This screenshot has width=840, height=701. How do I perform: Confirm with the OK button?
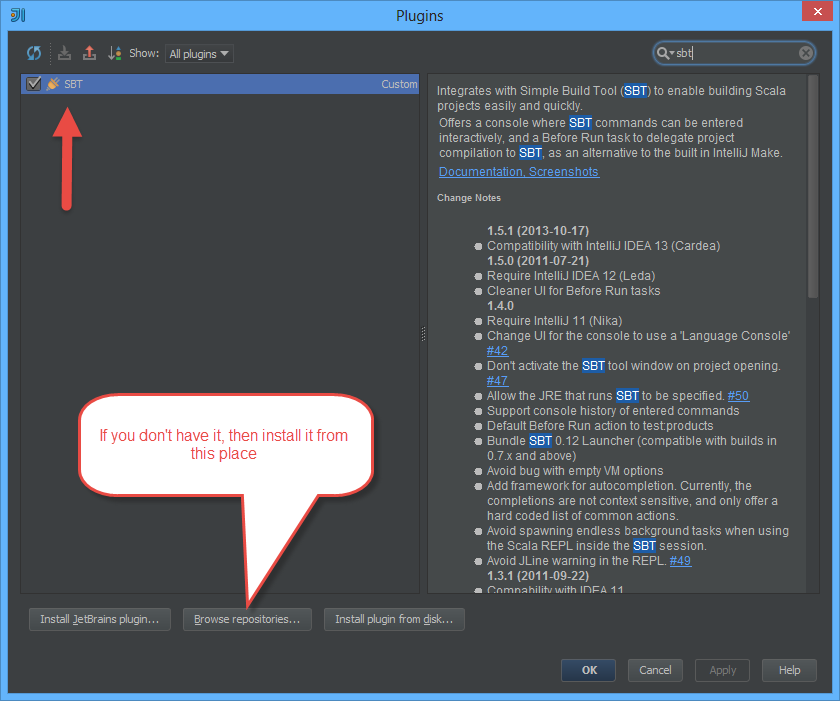click(x=588, y=670)
